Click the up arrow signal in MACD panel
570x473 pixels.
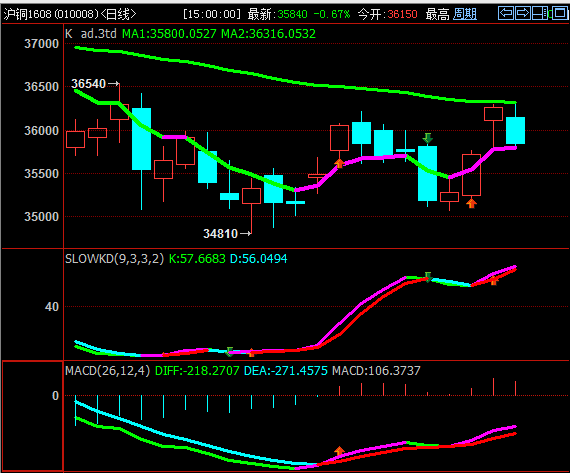click(x=339, y=451)
